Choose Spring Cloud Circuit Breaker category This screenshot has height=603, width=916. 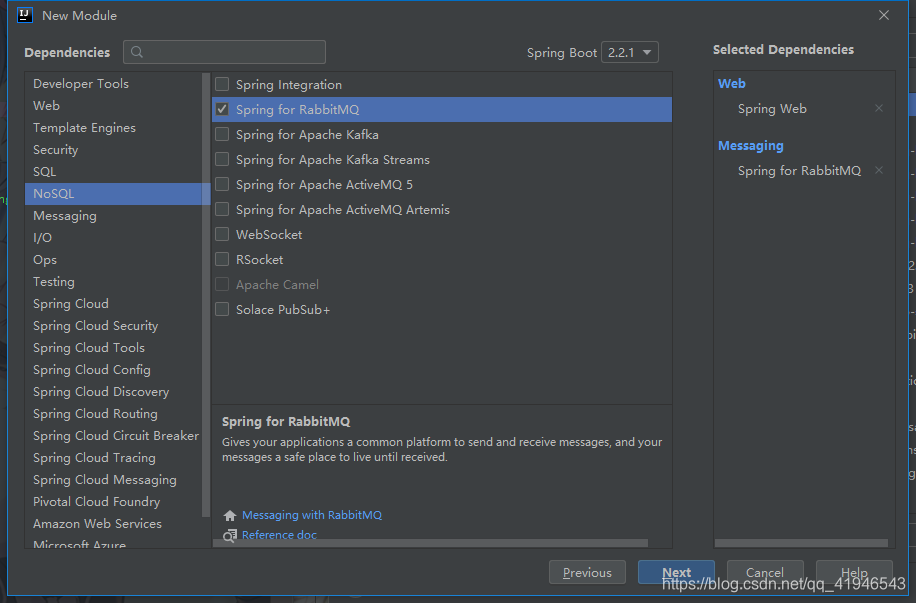113,436
